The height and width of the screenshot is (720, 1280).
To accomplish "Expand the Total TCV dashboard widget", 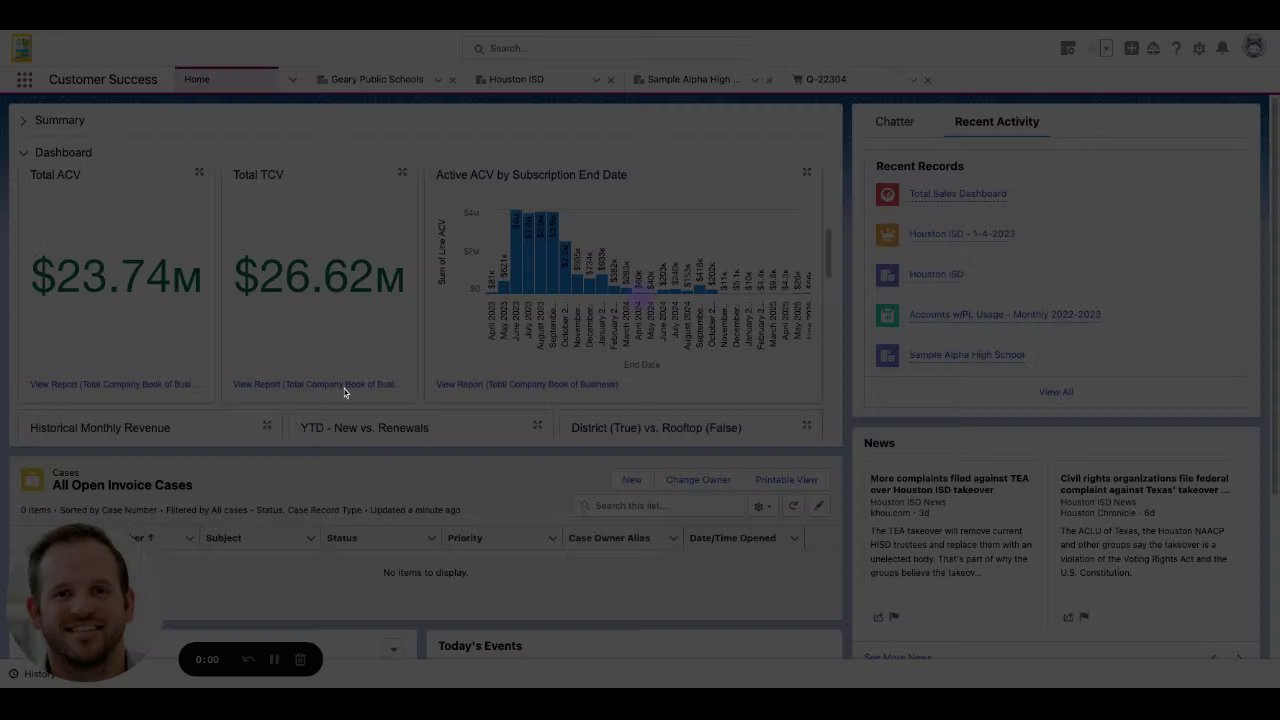I will point(402,172).
